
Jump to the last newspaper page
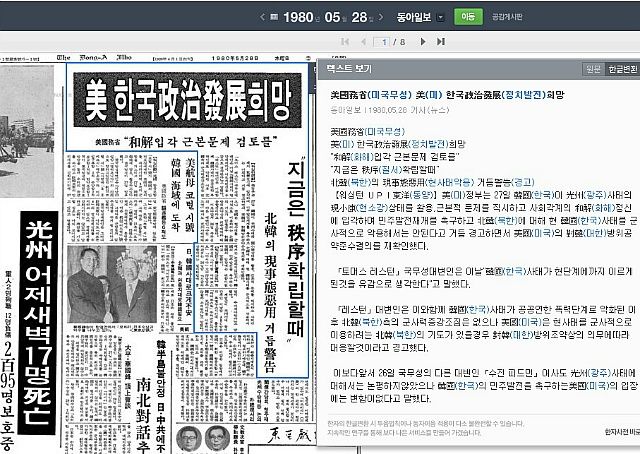[x=441, y=42]
